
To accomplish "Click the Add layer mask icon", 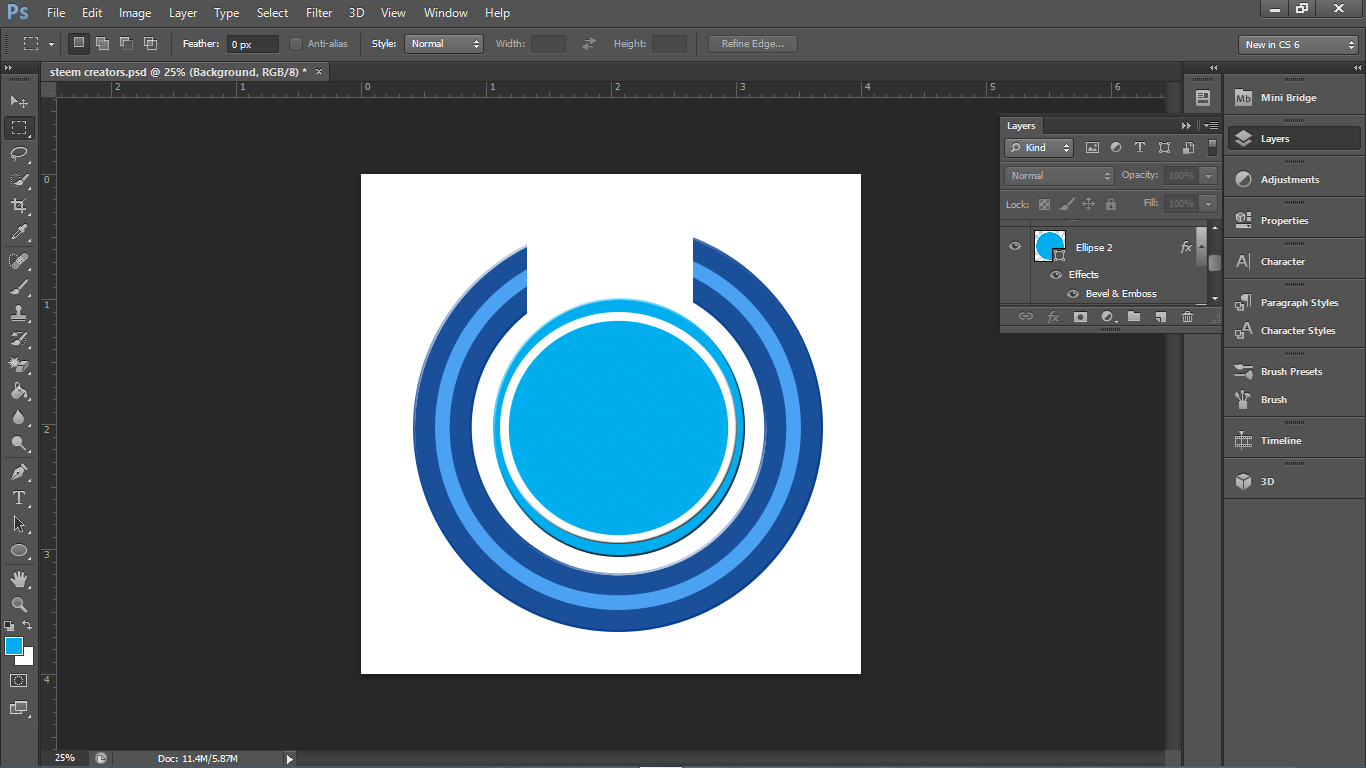I will pos(1080,317).
